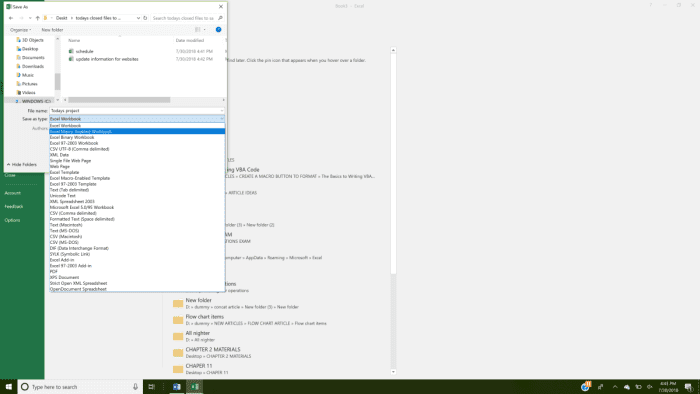Screen dimensions: 700x394
Task: Open the New folder location folder icon
Action: (x=178, y=303)
